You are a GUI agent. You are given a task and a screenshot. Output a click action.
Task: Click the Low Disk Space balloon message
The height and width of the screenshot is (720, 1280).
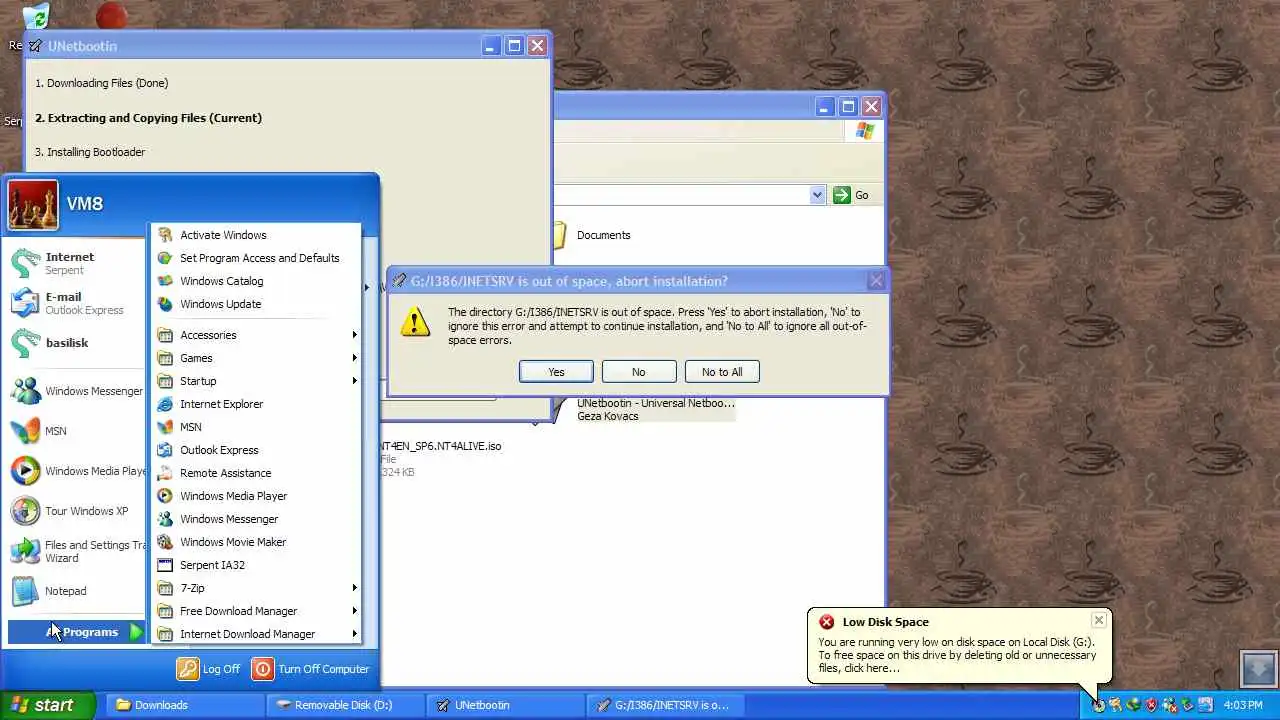(957, 655)
